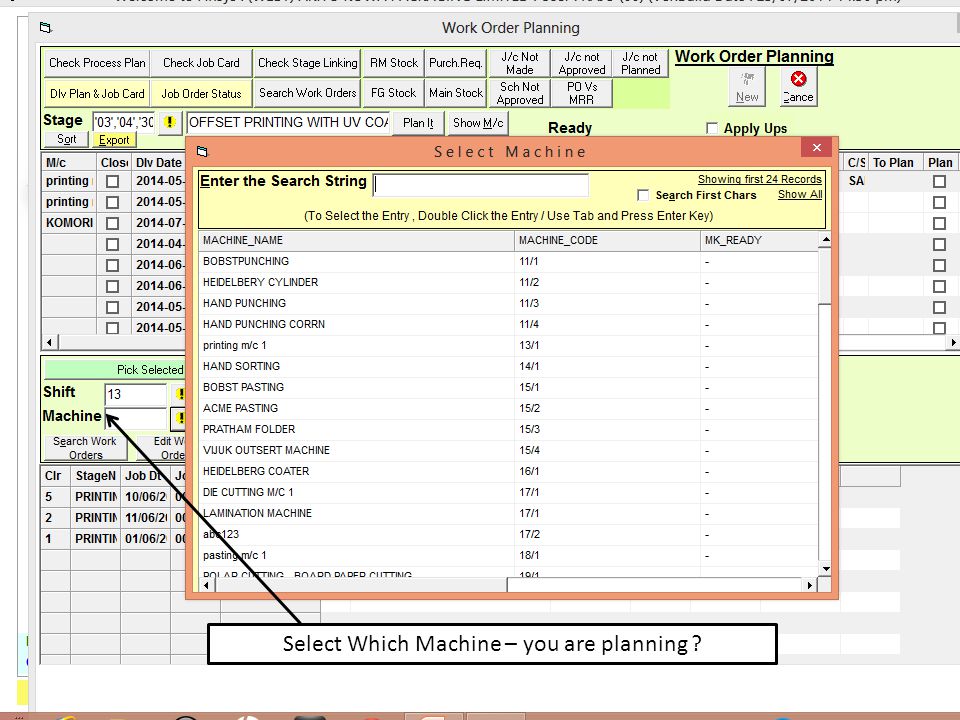Select HEIDELBERY CYLINDER machine row
Viewport: 960px width, 720px height.
(509, 282)
